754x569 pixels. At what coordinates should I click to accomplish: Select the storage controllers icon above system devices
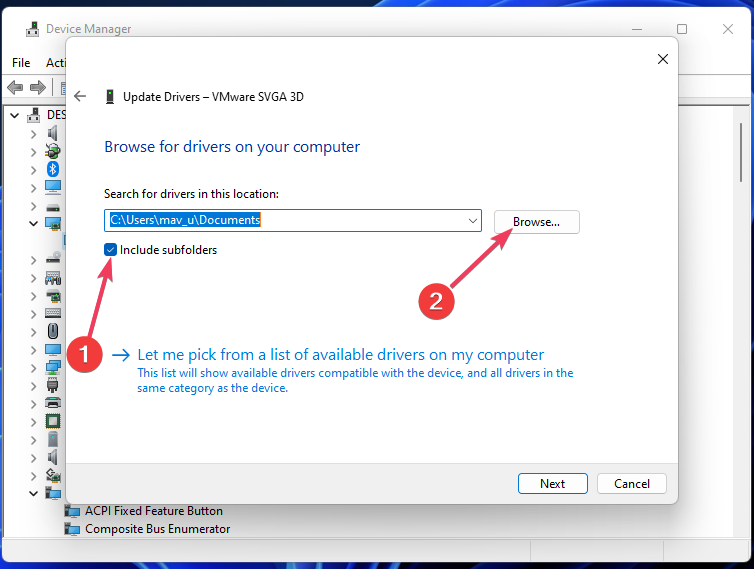[53, 475]
